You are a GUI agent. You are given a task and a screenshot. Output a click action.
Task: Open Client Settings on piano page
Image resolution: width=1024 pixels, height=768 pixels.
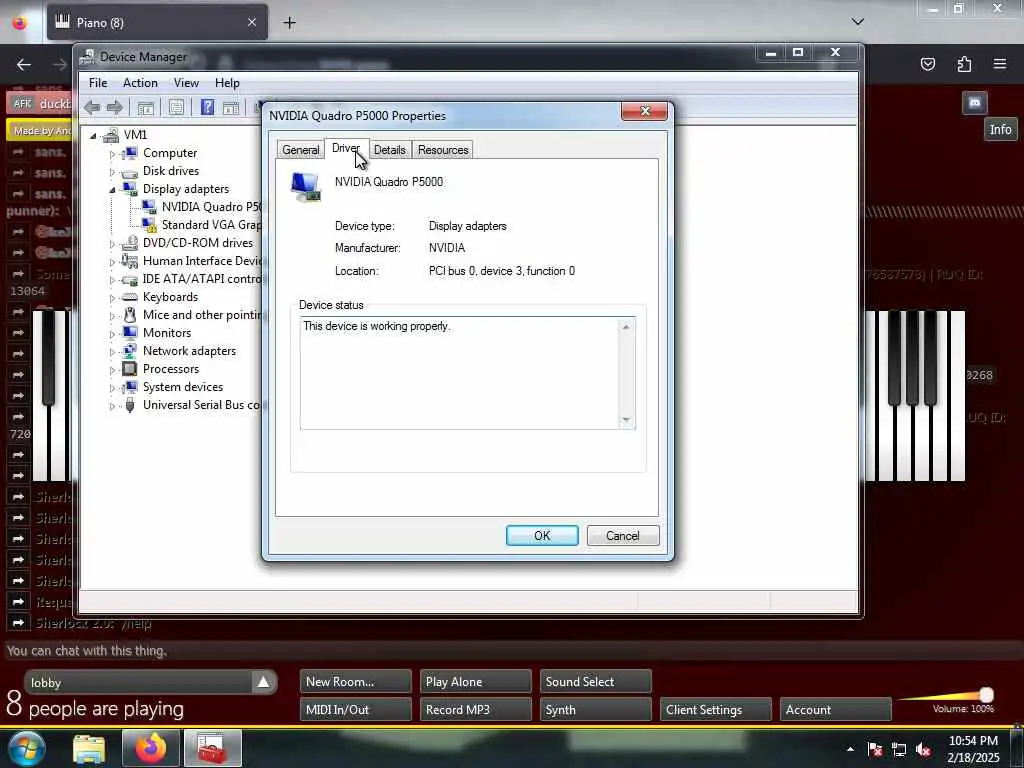716,710
